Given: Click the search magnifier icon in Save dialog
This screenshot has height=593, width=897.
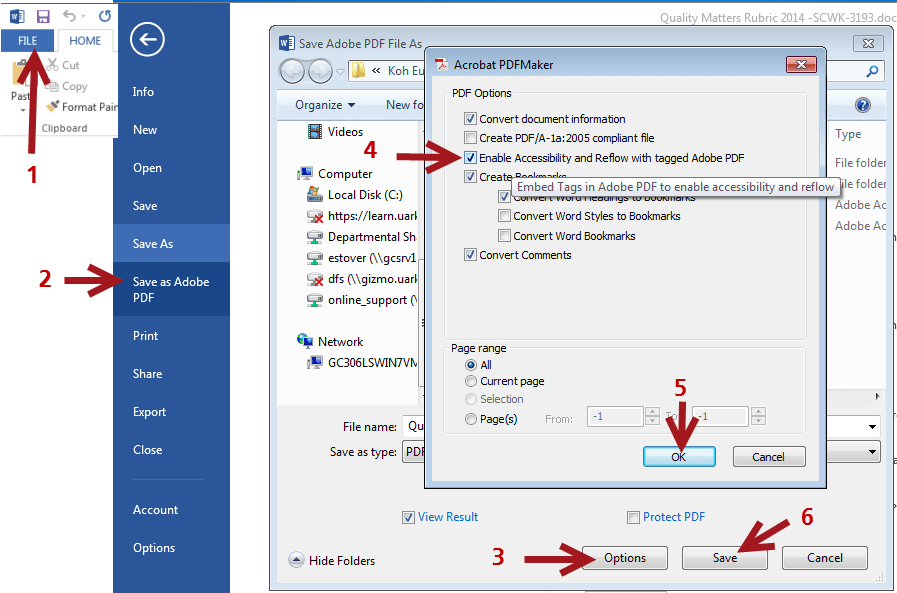Looking at the screenshot, I should coord(872,71).
